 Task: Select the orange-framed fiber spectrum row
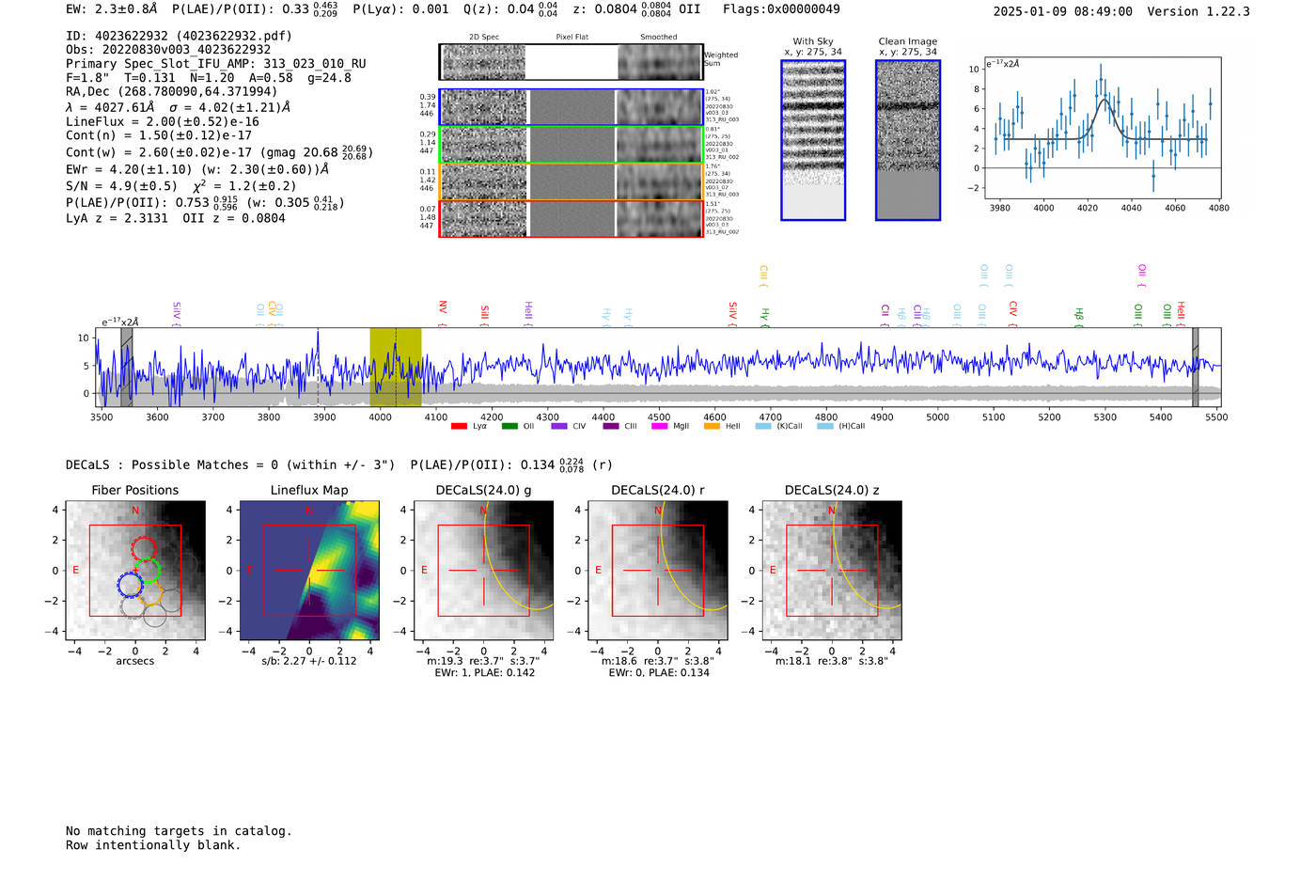(x=571, y=181)
